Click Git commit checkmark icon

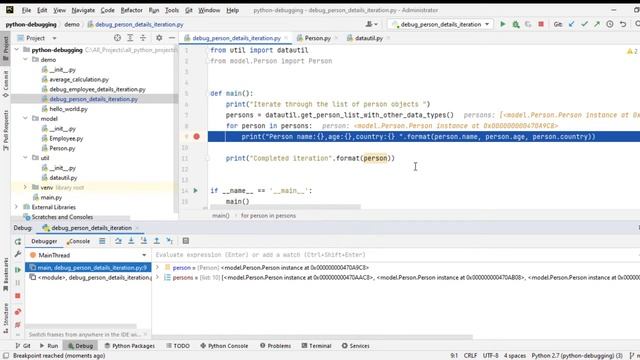[x=584, y=24]
